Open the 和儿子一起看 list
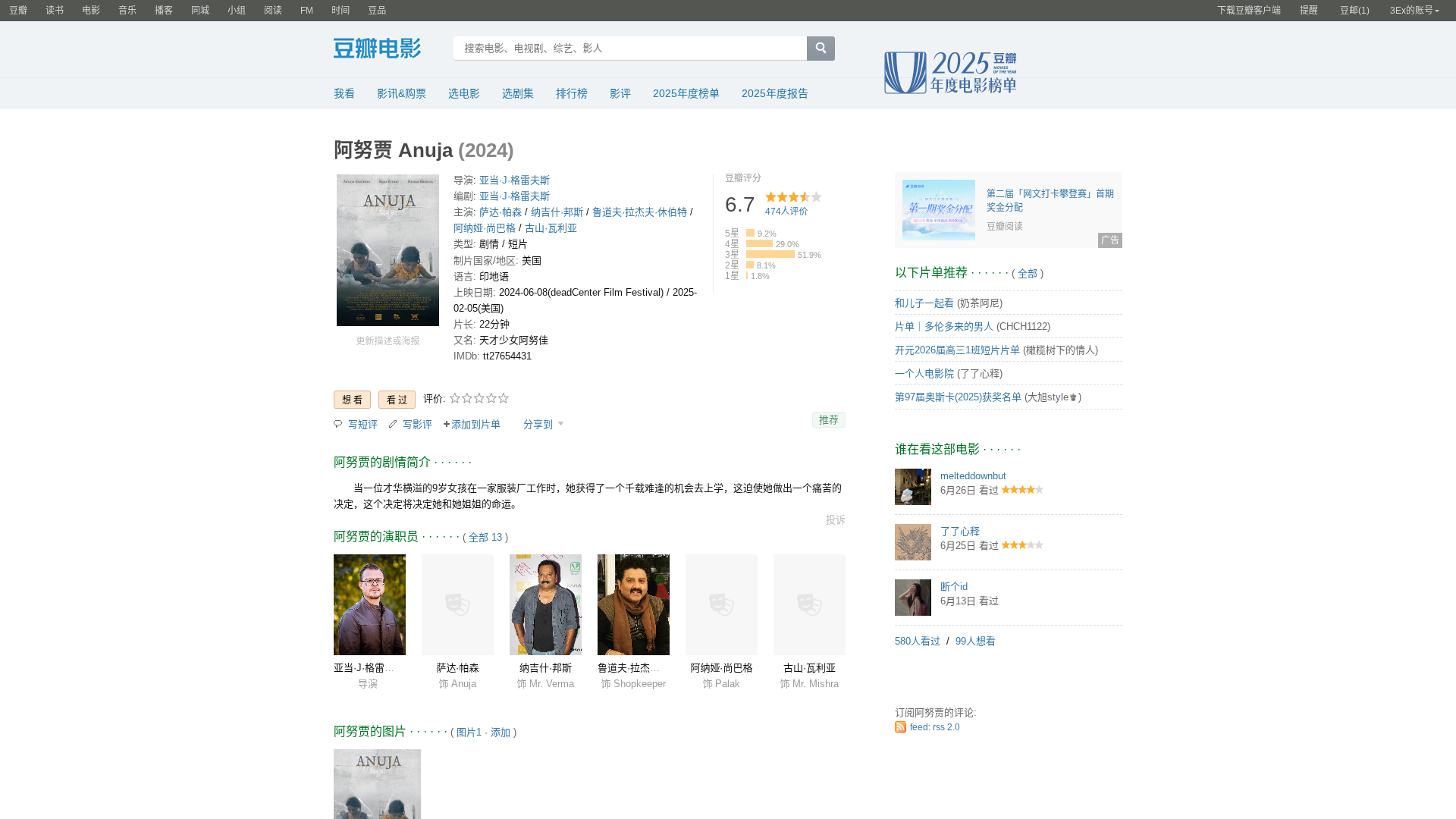This screenshot has height=819, width=1456. 924,303
